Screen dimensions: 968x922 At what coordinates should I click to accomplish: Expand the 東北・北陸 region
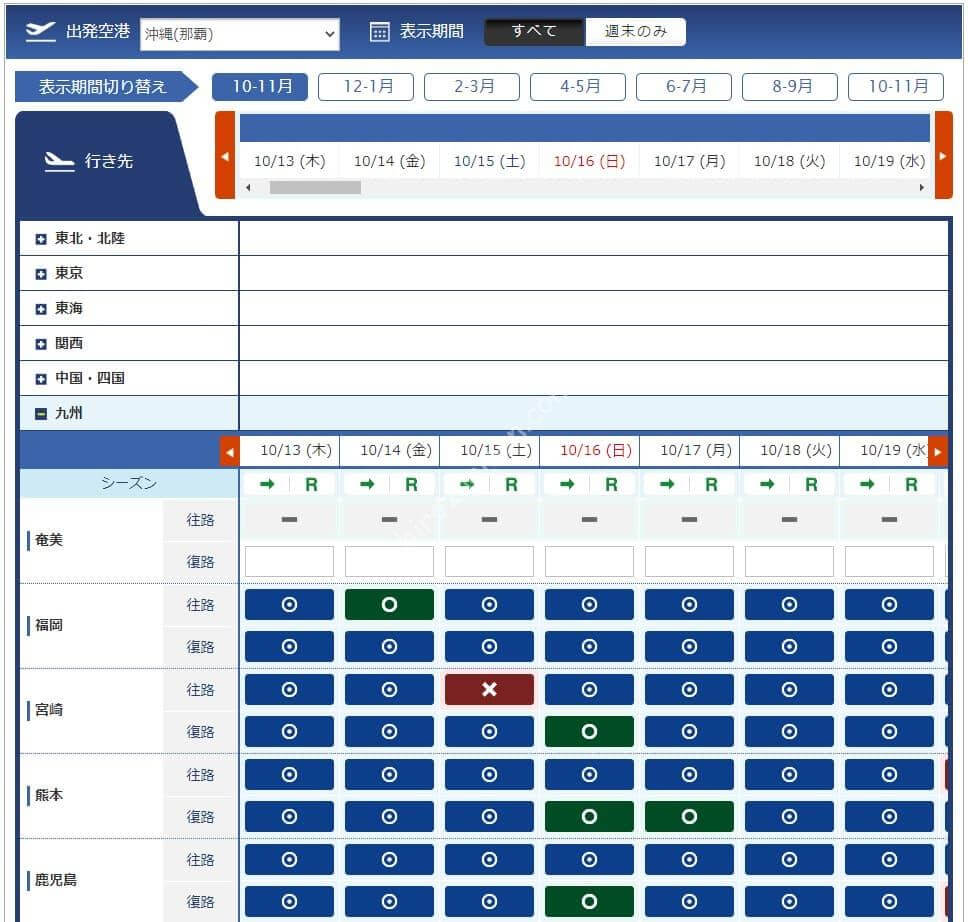click(x=41, y=239)
